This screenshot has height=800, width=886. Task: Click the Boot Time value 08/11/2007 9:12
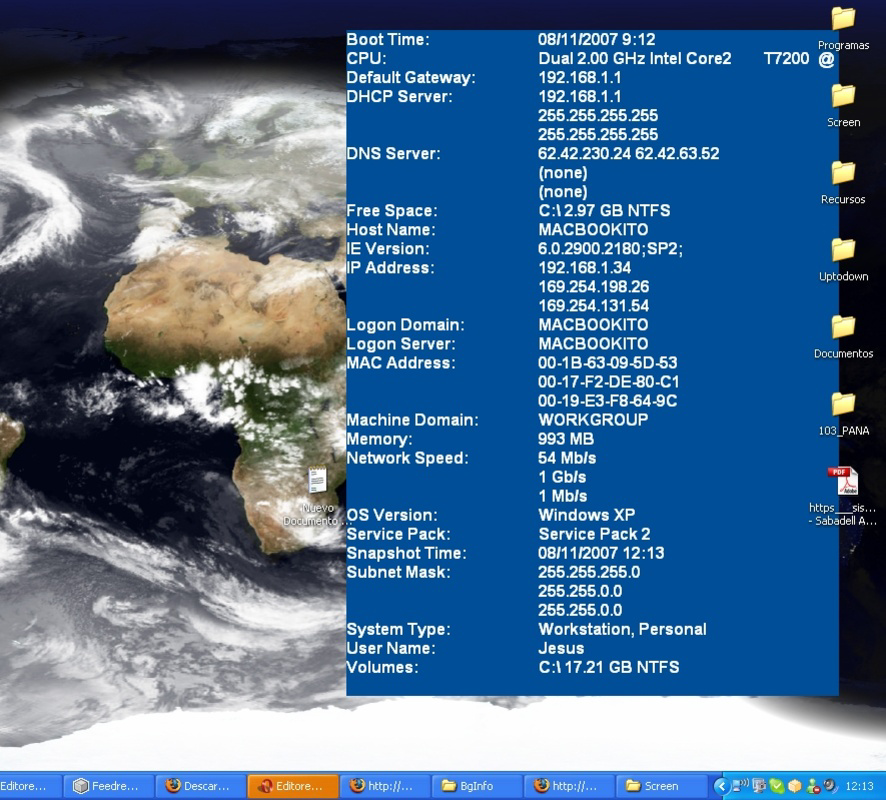[x=597, y=40]
